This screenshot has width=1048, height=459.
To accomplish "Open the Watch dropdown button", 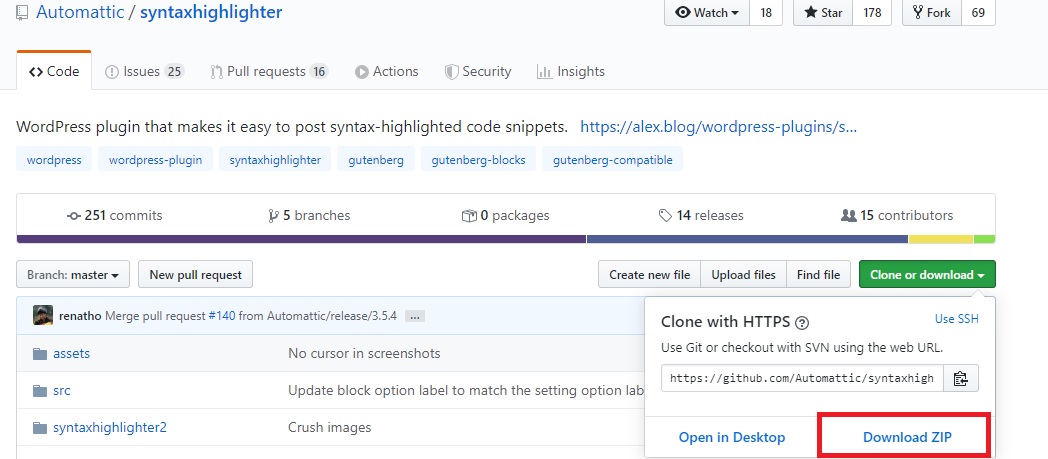I will tap(707, 13).
